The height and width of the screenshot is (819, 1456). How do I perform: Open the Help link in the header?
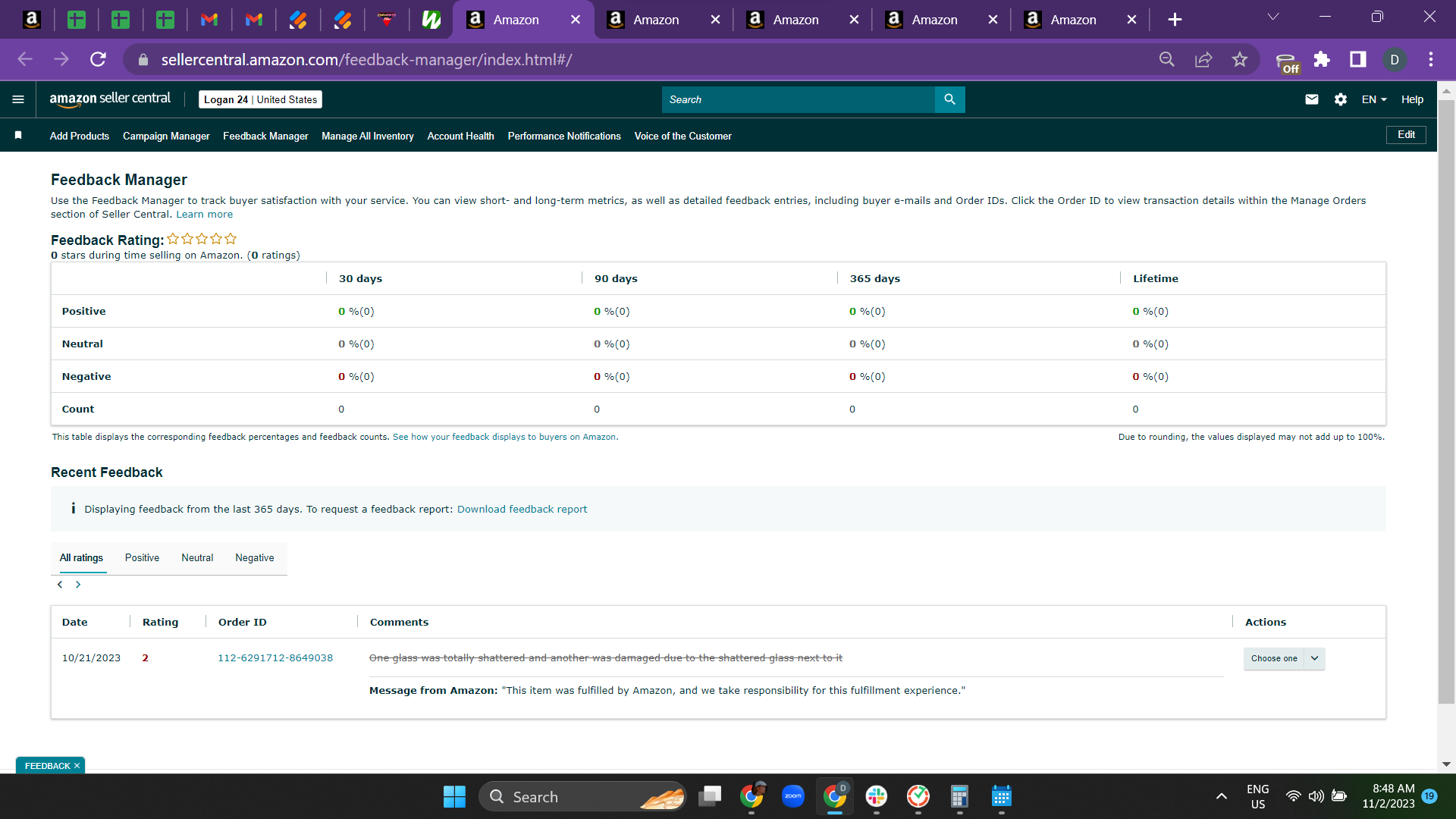[1412, 99]
